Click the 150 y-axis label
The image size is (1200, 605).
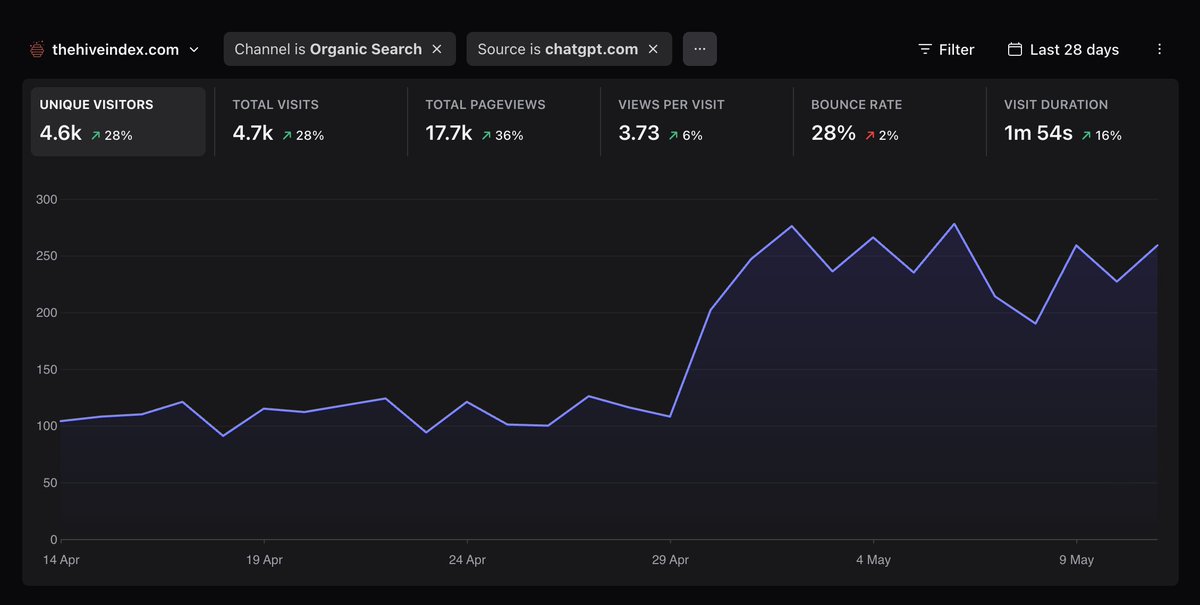pos(47,370)
